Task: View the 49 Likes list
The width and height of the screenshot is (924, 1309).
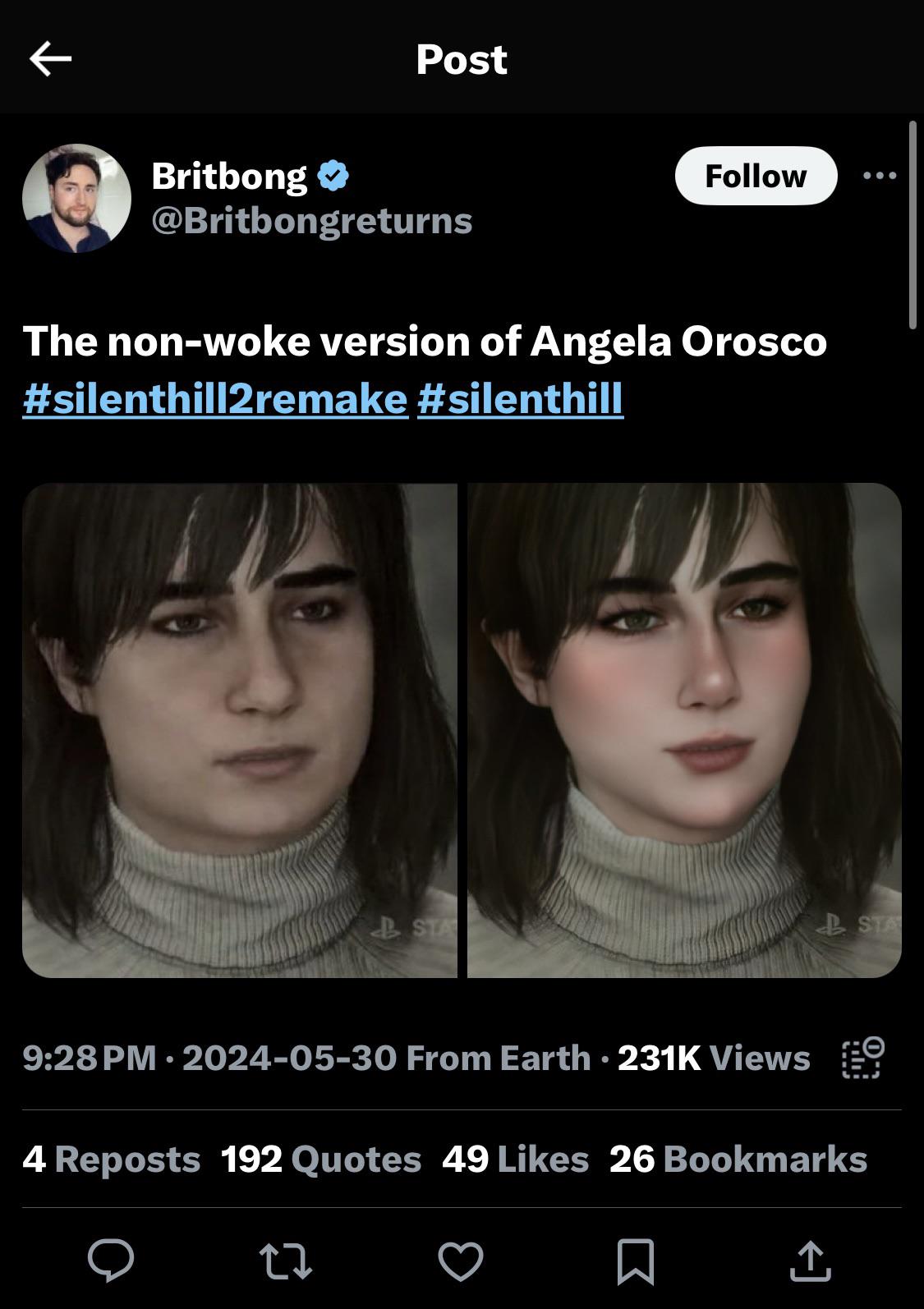Action: (515, 1159)
